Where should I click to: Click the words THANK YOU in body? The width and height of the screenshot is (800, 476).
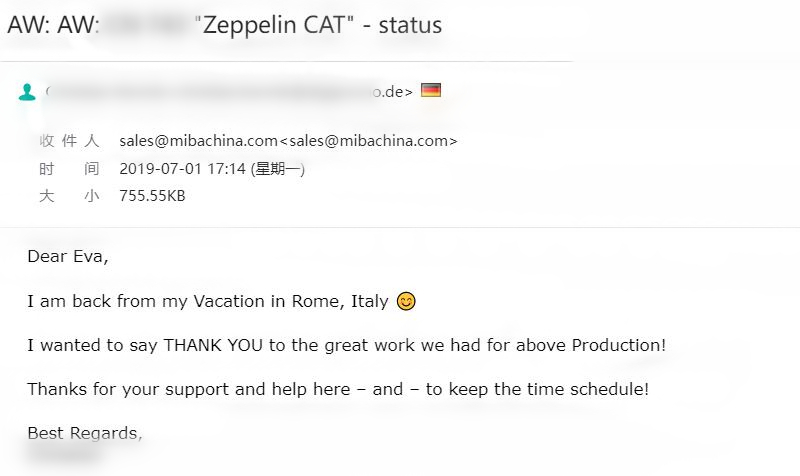pos(213,345)
